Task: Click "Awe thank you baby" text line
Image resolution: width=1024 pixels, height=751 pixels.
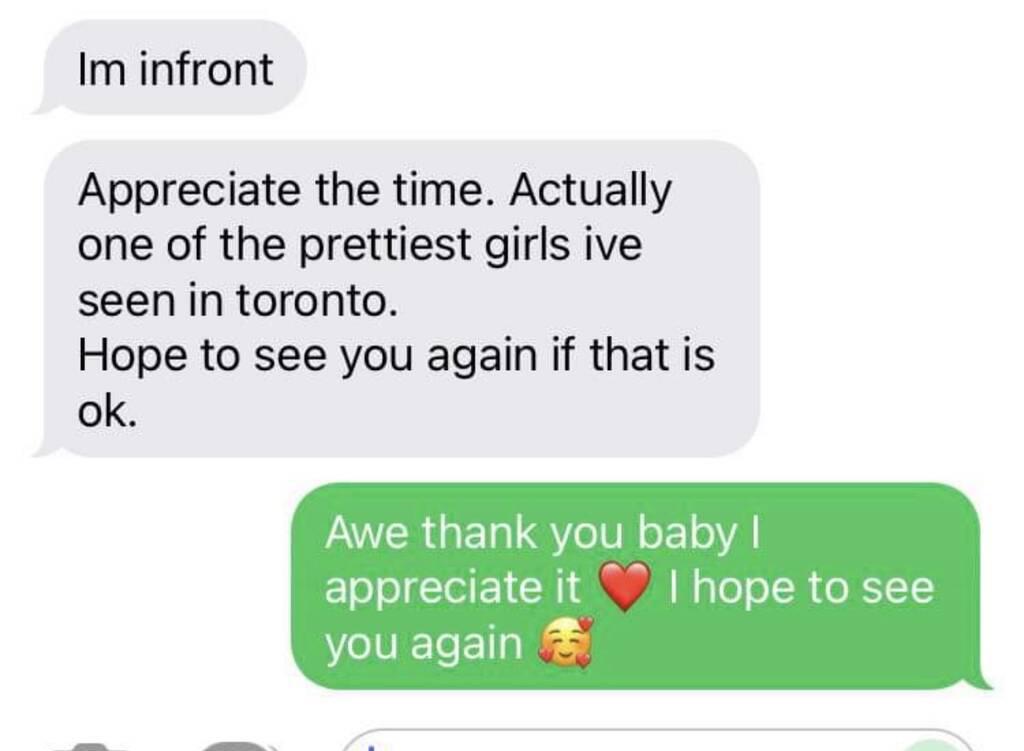Action: (543, 534)
